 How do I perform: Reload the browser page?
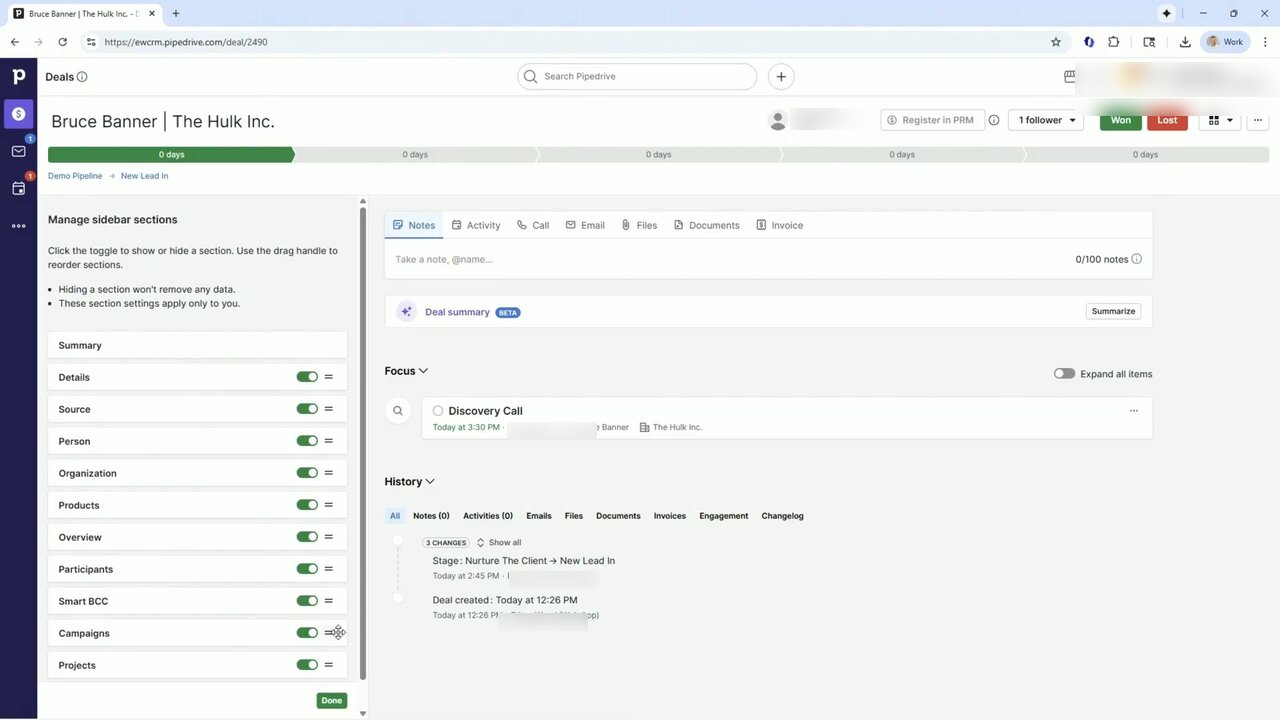(x=62, y=42)
